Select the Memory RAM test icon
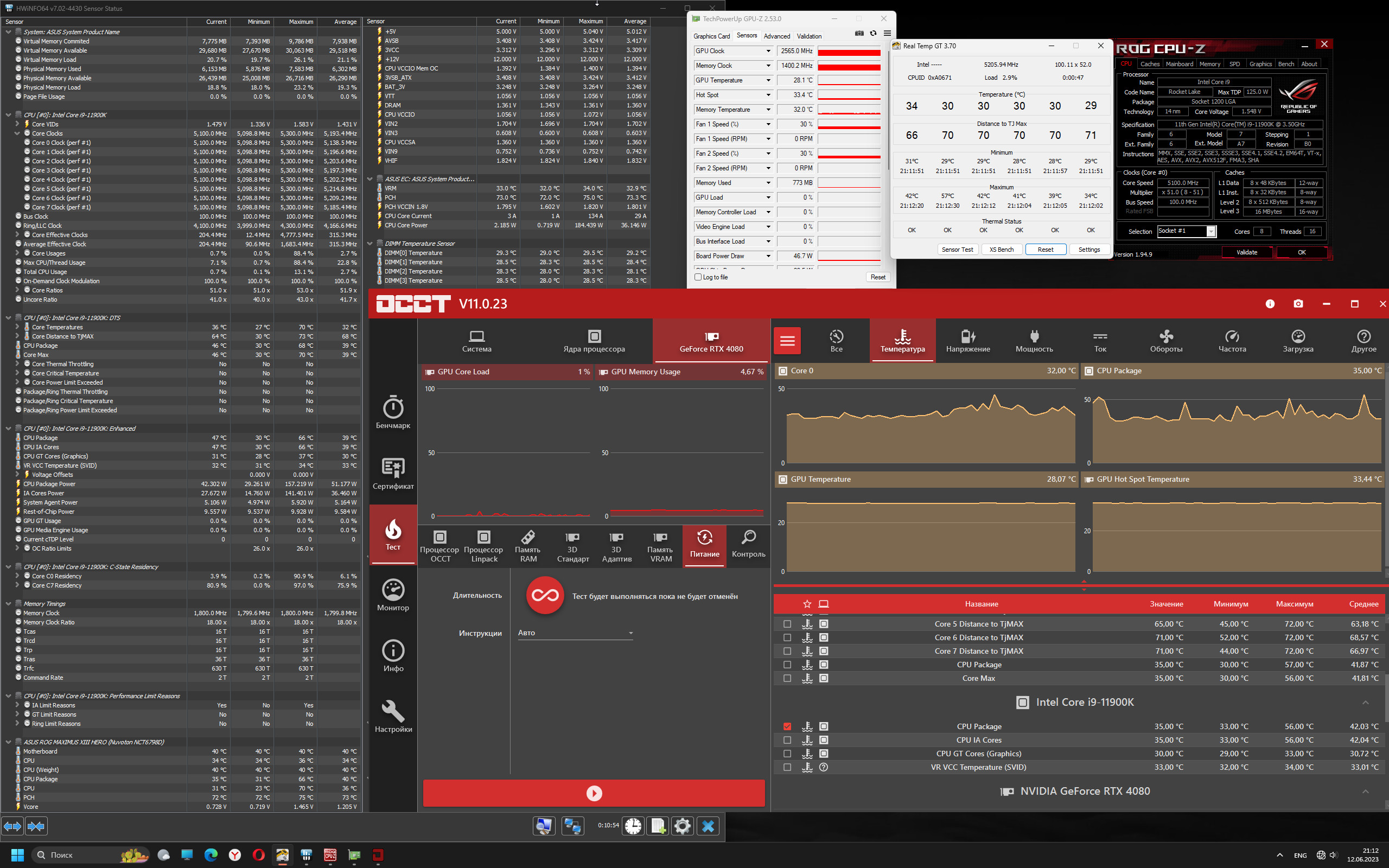Image resolution: width=1389 pixels, height=868 pixels. click(x=528, y=545)
